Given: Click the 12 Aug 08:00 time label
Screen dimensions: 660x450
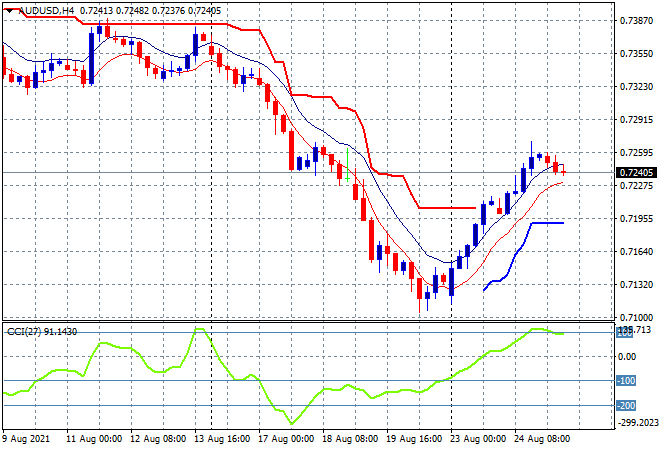Looking at the screenshot, I should 158,439.
